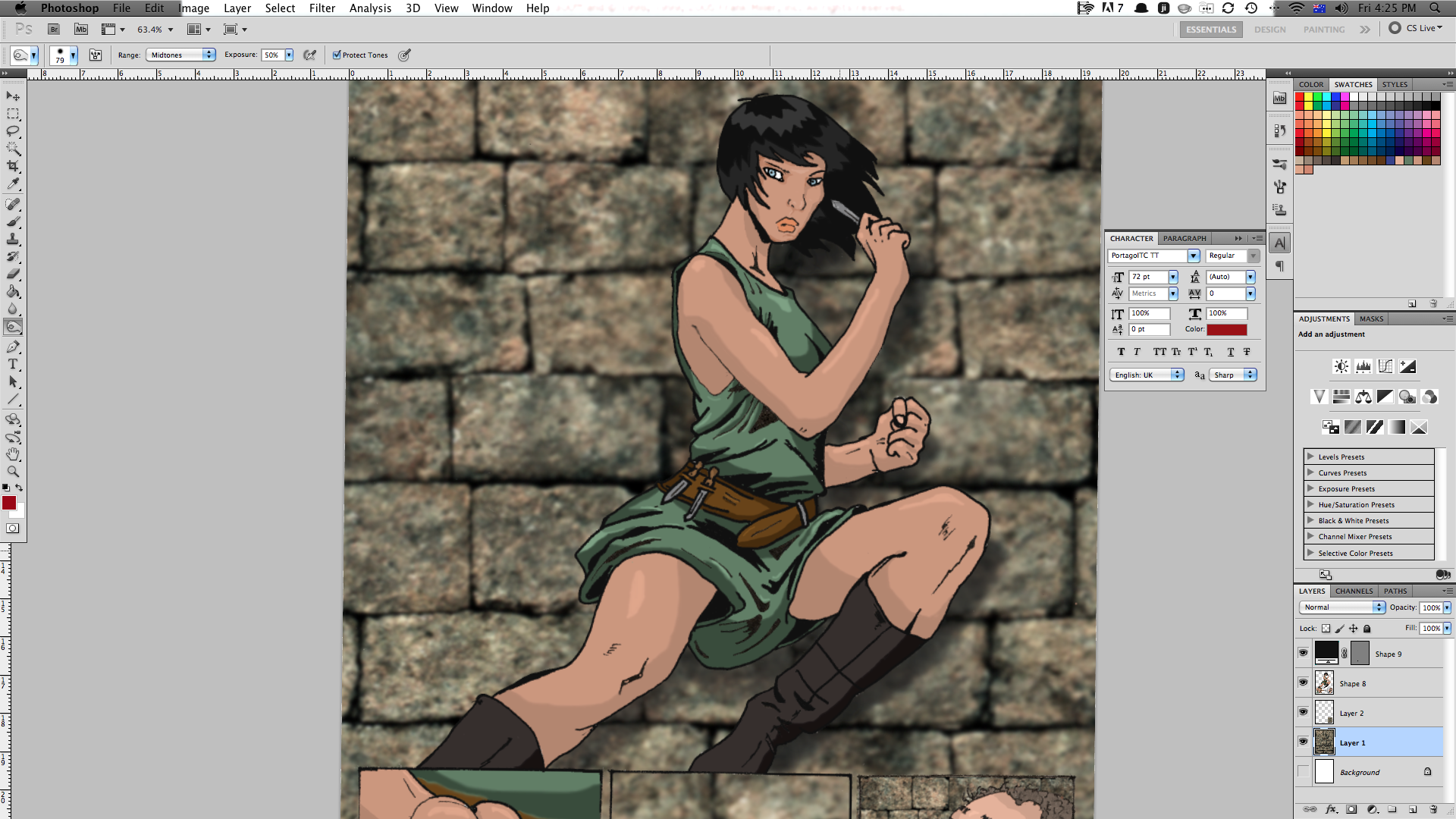
Task: Select the Hand tool
Action: click(x=13, y=454)
